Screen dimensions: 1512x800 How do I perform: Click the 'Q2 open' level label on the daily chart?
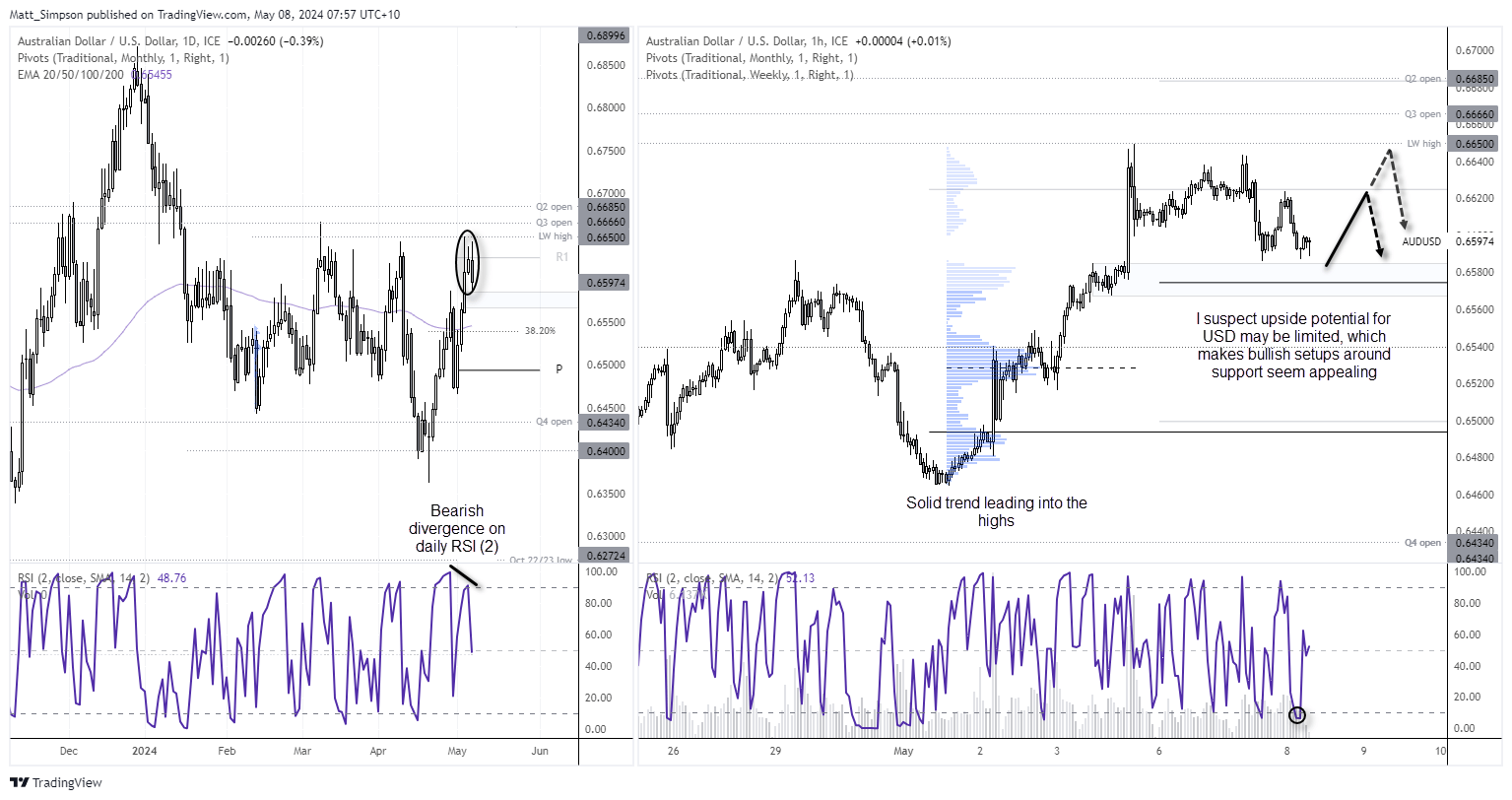554,207
